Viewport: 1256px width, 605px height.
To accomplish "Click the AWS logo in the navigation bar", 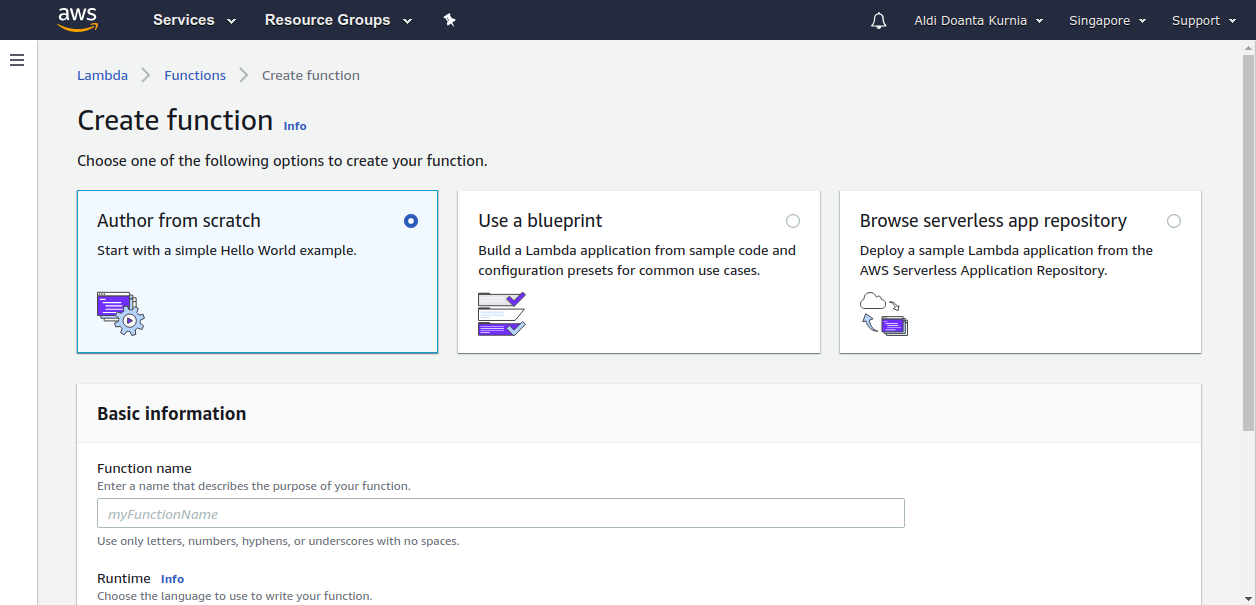I will [78, 19].
